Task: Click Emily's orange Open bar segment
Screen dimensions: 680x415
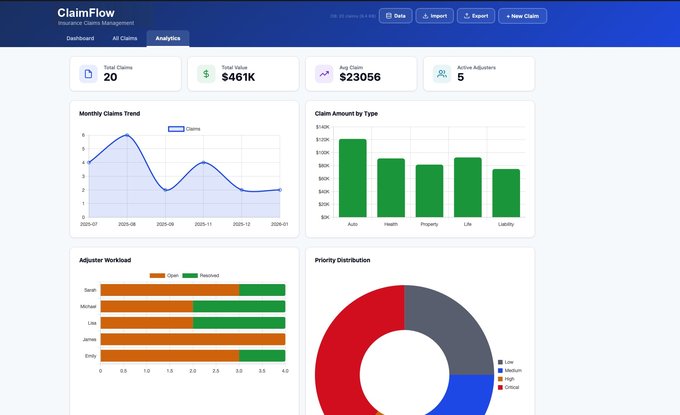Action: click(170, 356)
